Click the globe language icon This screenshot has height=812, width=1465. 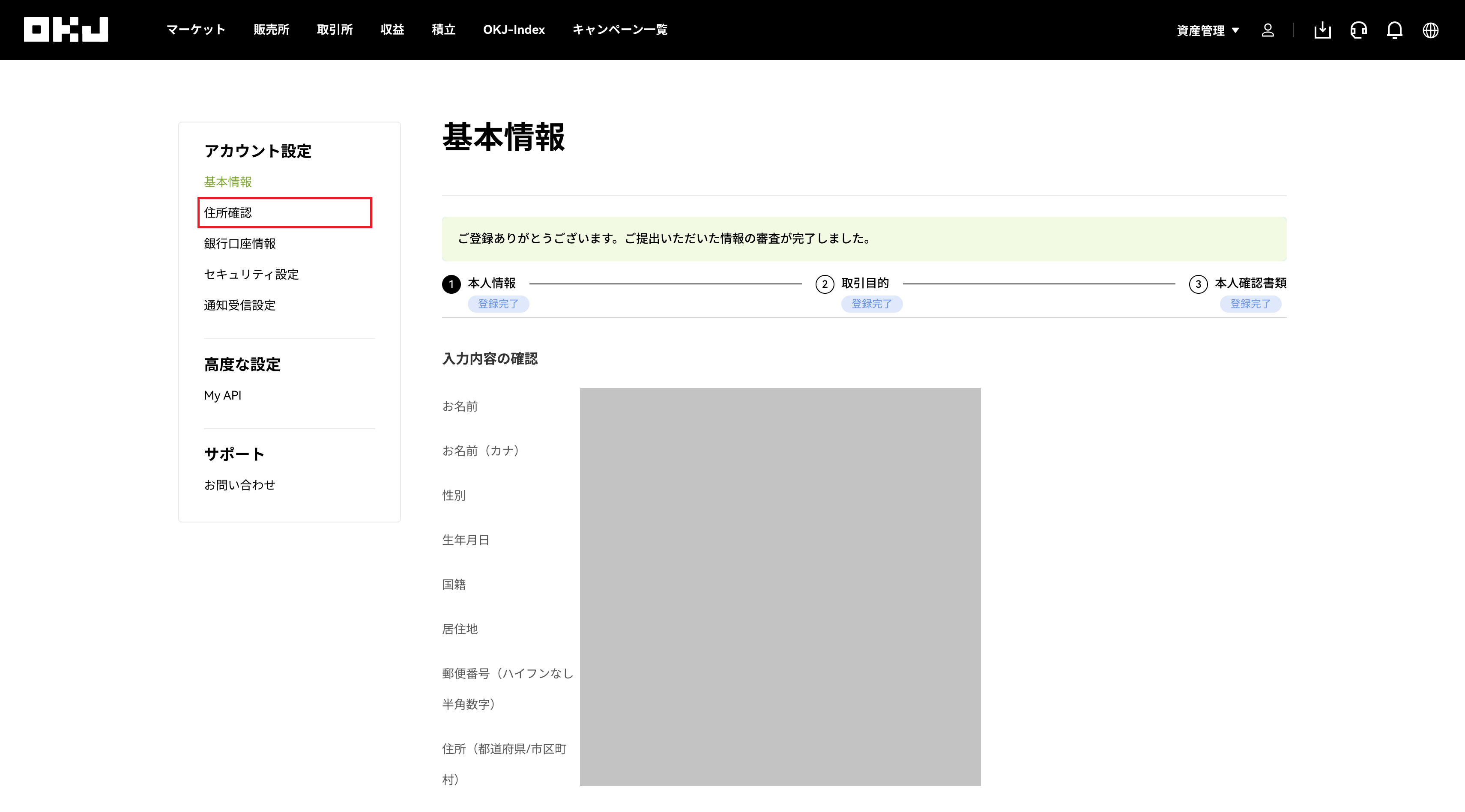[x=1430, y=30]
